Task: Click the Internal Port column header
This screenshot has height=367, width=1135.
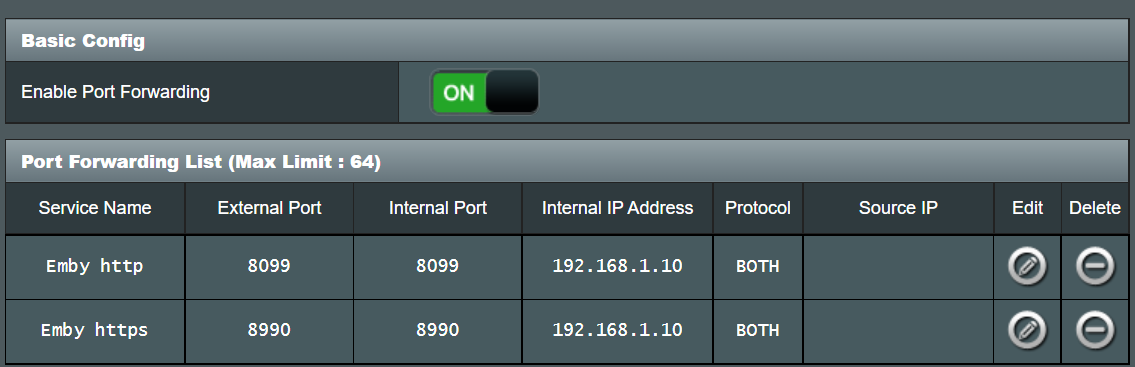Action: (x=438, y=208)
